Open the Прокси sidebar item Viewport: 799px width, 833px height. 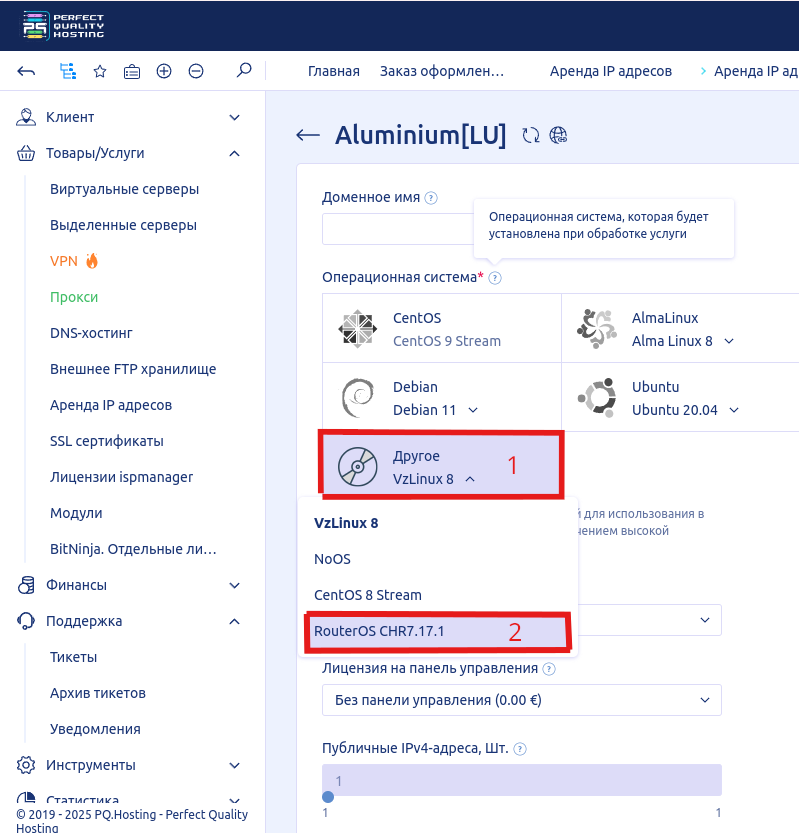(74, 298)
